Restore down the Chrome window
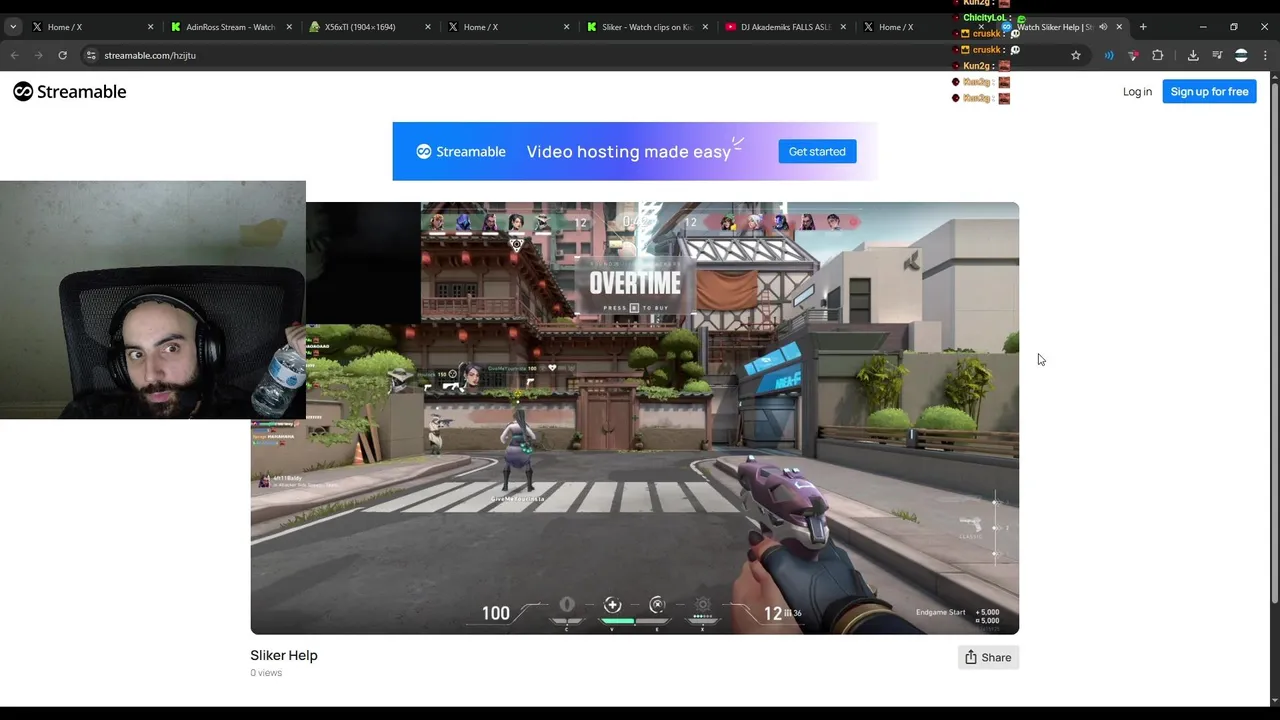The image size is (1280, 720). point(1234,27)
